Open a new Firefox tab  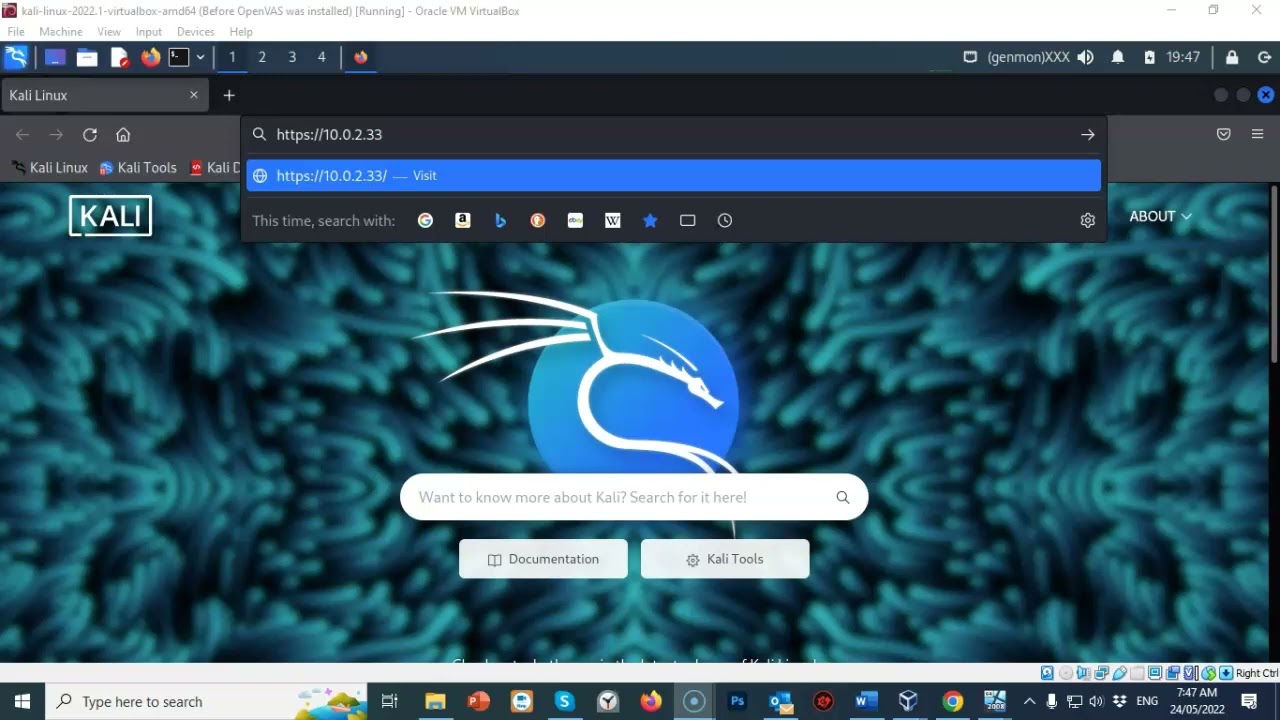[229, 95]
